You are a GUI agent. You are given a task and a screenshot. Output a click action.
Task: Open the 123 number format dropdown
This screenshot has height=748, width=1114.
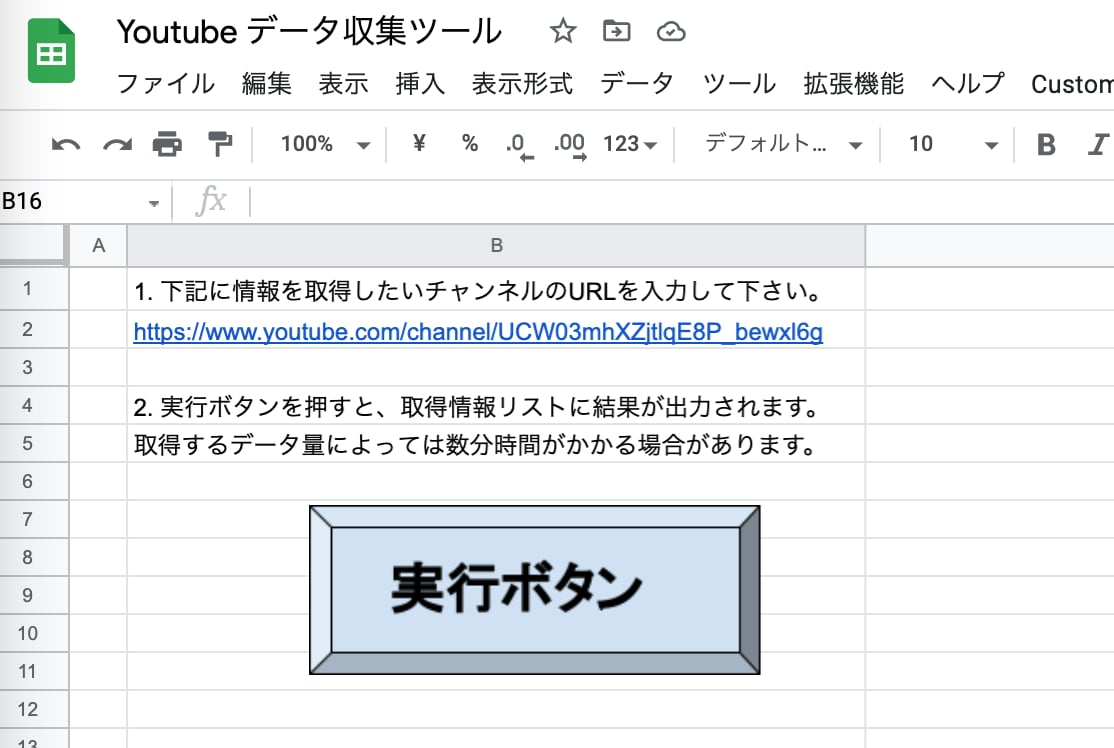630,144
